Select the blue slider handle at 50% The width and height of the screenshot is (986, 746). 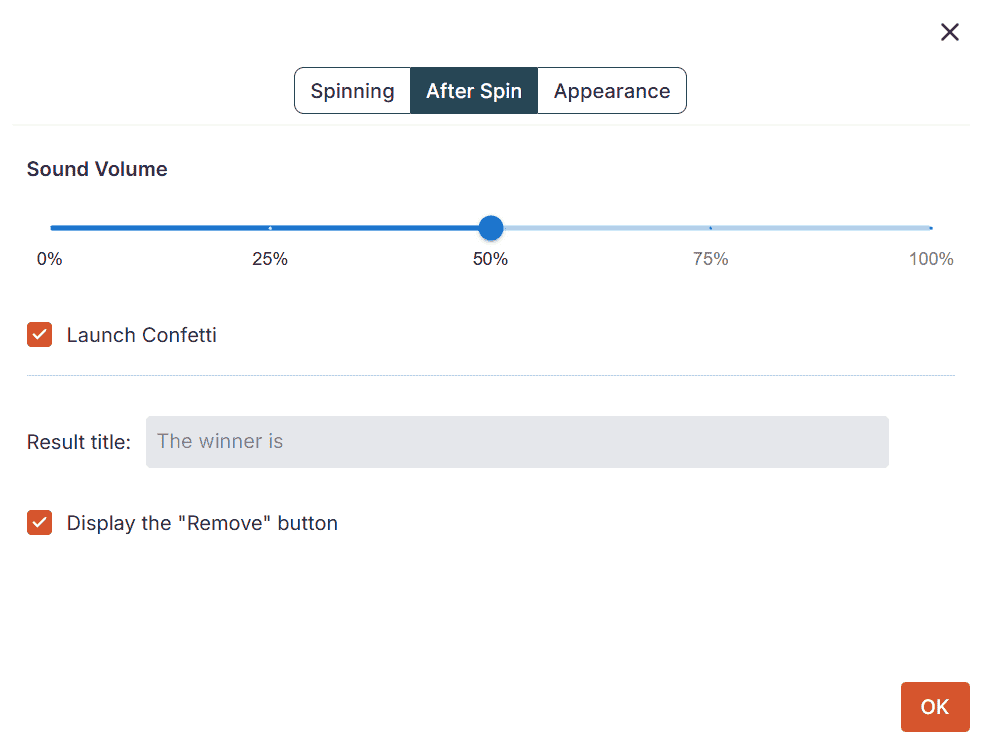tap(490, 228)
